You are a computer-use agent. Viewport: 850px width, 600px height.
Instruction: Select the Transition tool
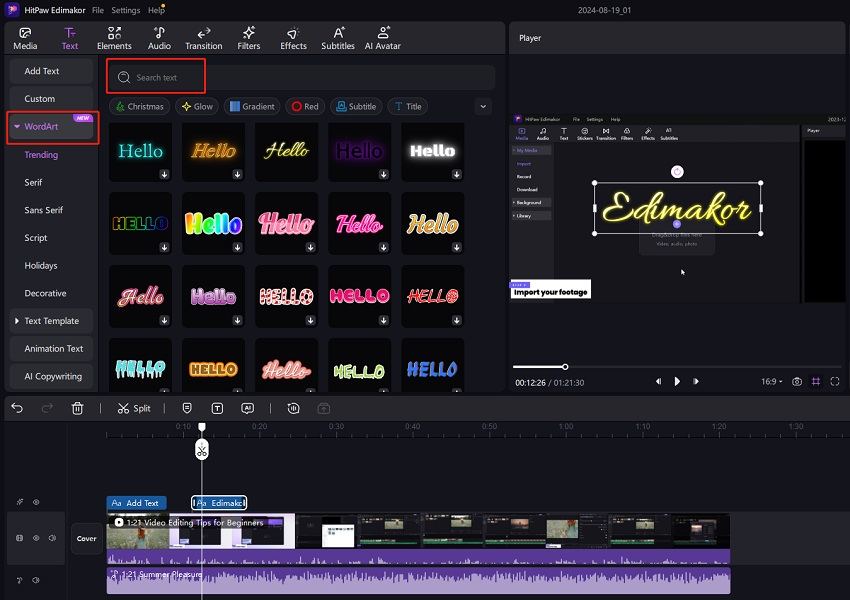coord(203,38)
